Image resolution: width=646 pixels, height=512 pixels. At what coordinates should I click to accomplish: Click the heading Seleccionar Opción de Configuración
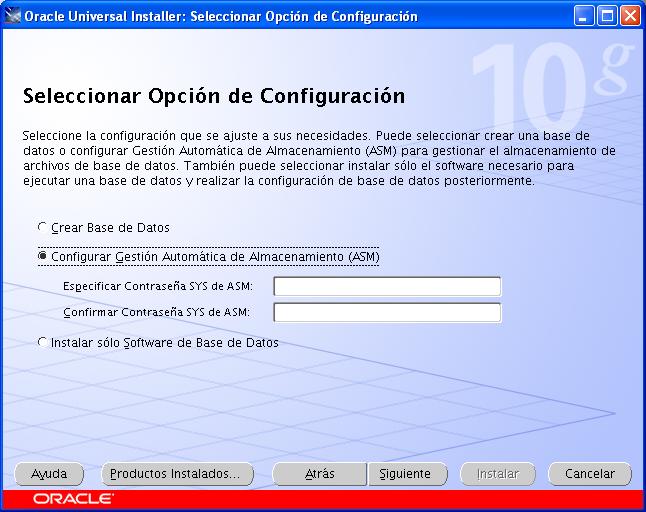214,96
